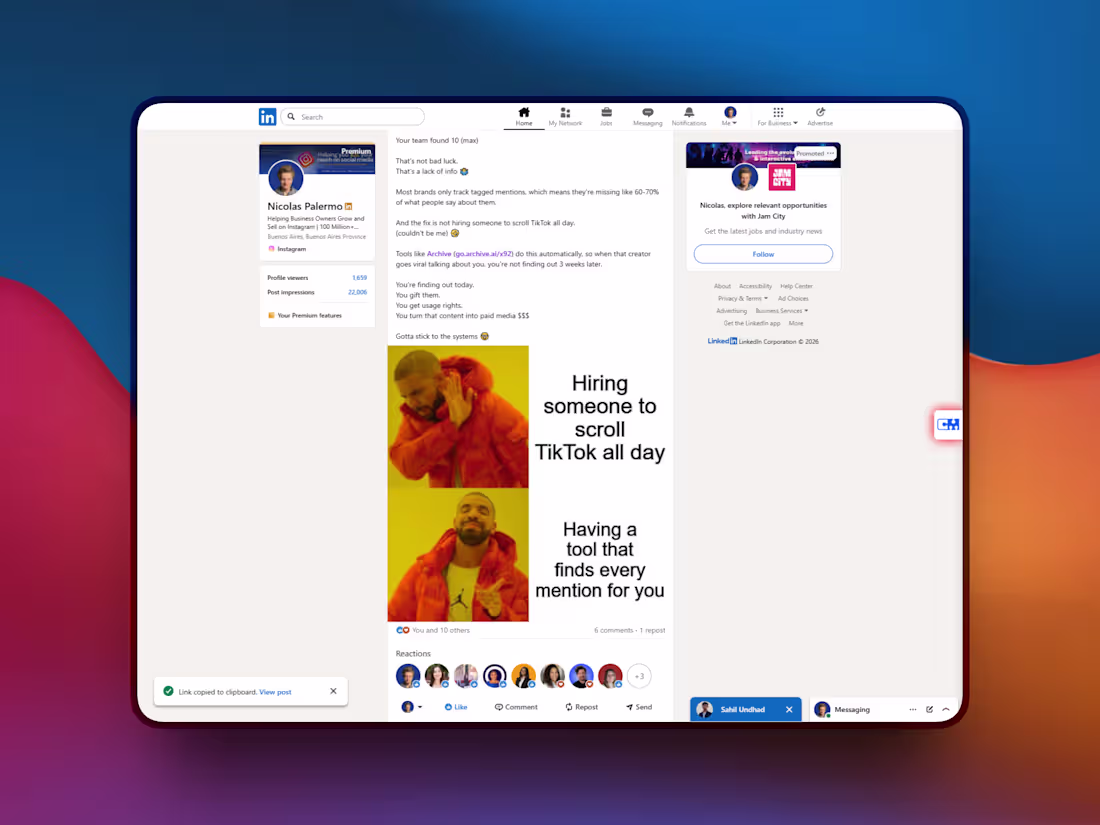1100x825 pixels.
Task: Click the compose new message icon
Action: tap(930, 709)
